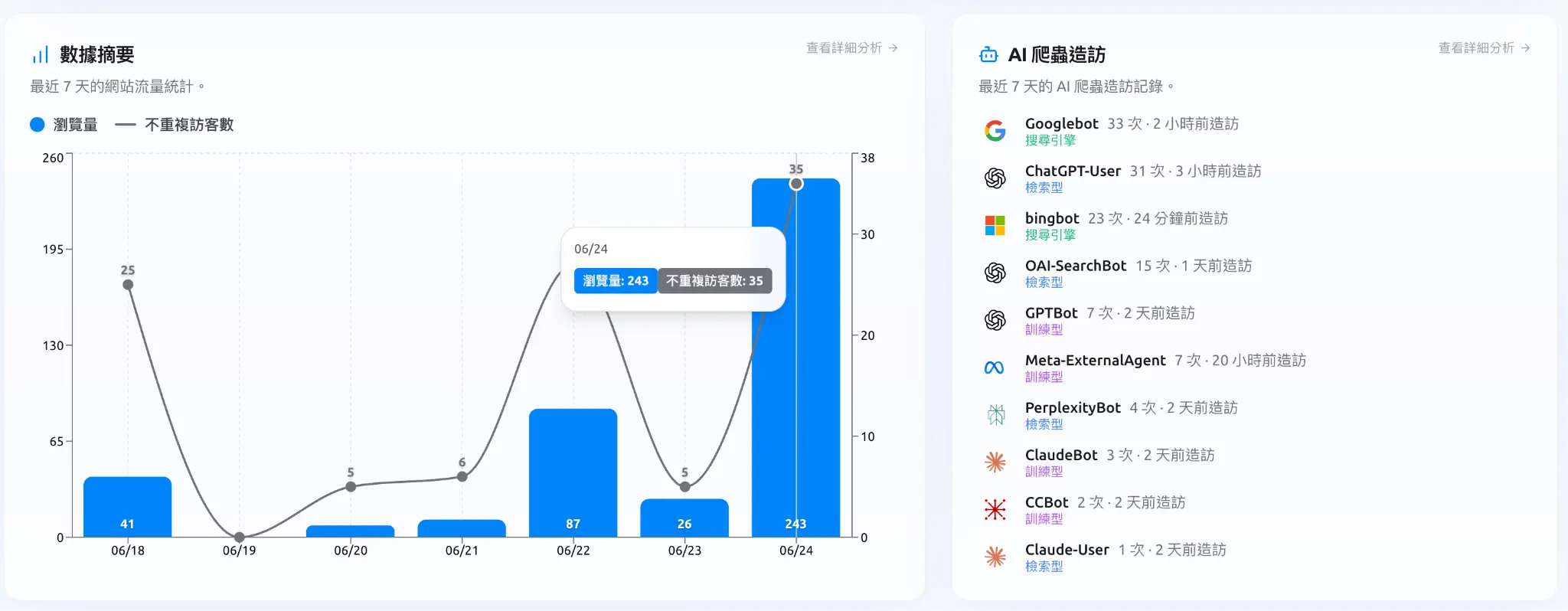Image resolution: width=1568 pixels, height=611 pixels.
Task: Click the ChatGPT-User OpenAI icon
Action: (x=995, y=178)
